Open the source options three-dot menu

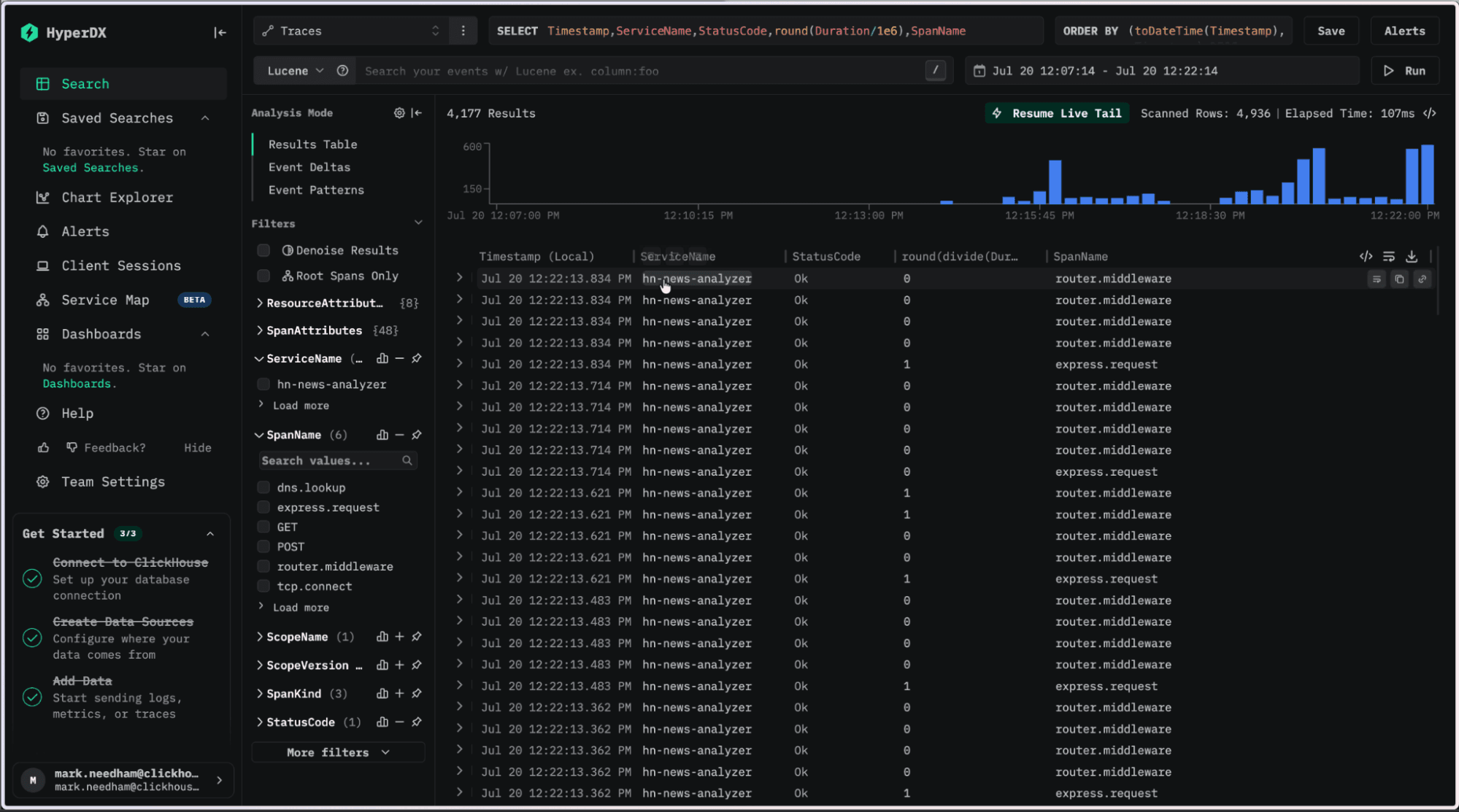(x=463, y=31)
